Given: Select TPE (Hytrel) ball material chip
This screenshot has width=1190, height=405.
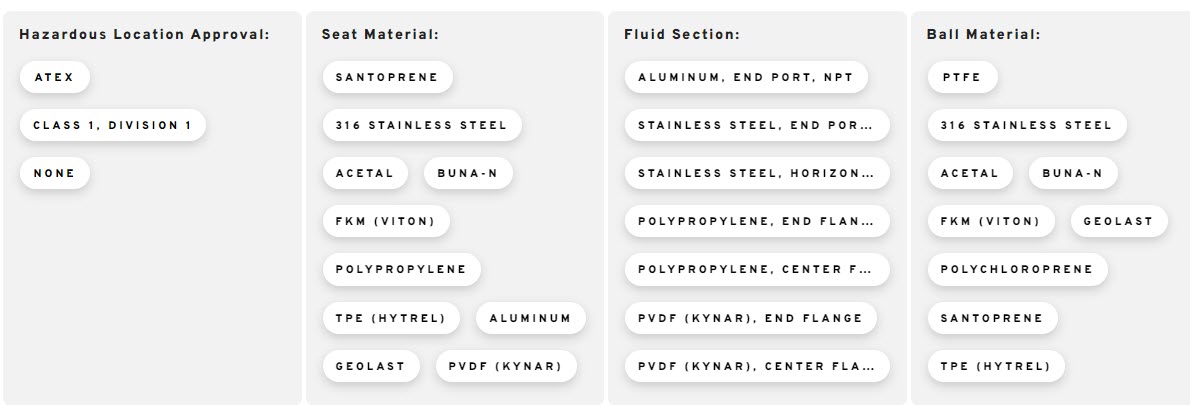Looking at the screenshot, I should pos(996,366).
